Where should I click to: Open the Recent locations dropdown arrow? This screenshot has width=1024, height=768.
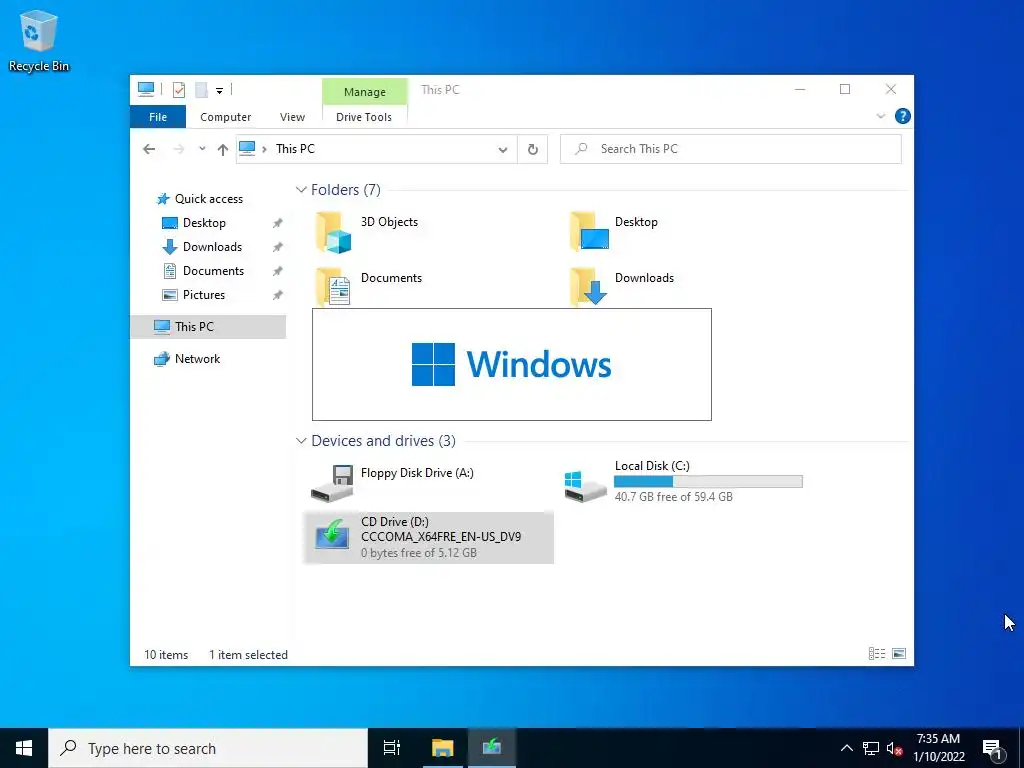click(x=202, y=149)
